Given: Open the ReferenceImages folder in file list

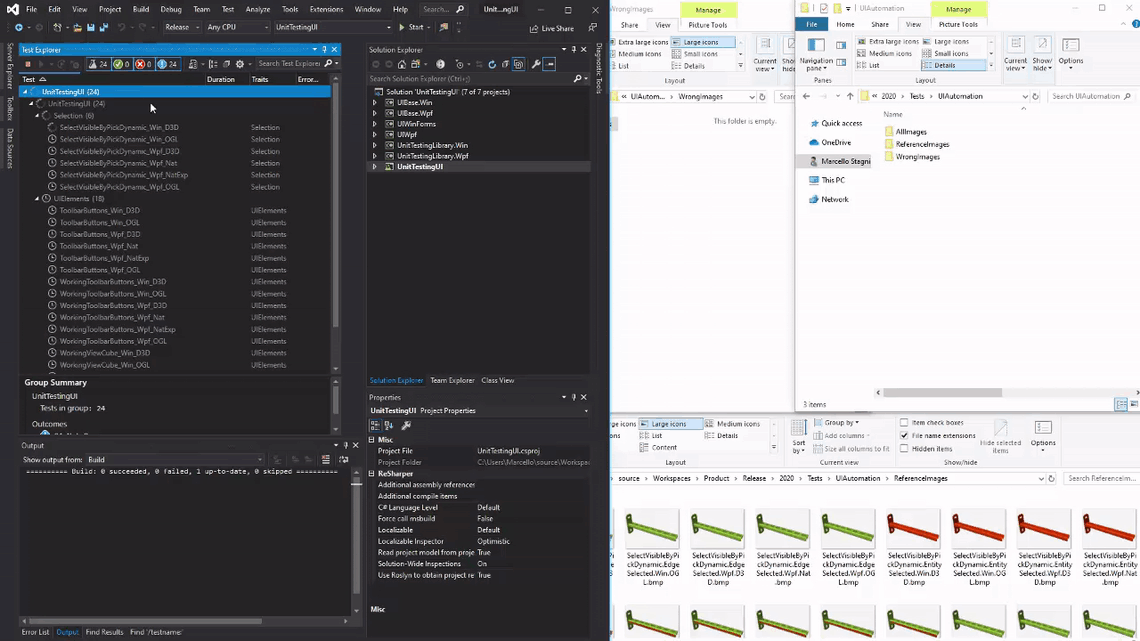Looking at the screenshot, I should point(921,144).
